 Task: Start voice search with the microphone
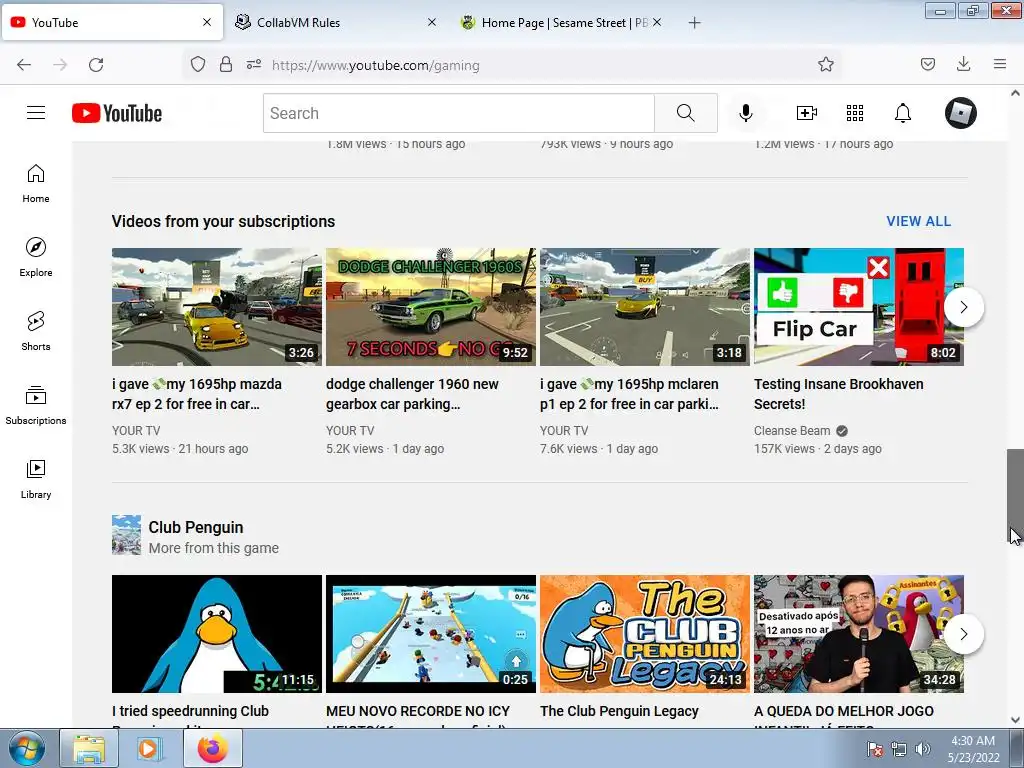click(x=745, y=113)
